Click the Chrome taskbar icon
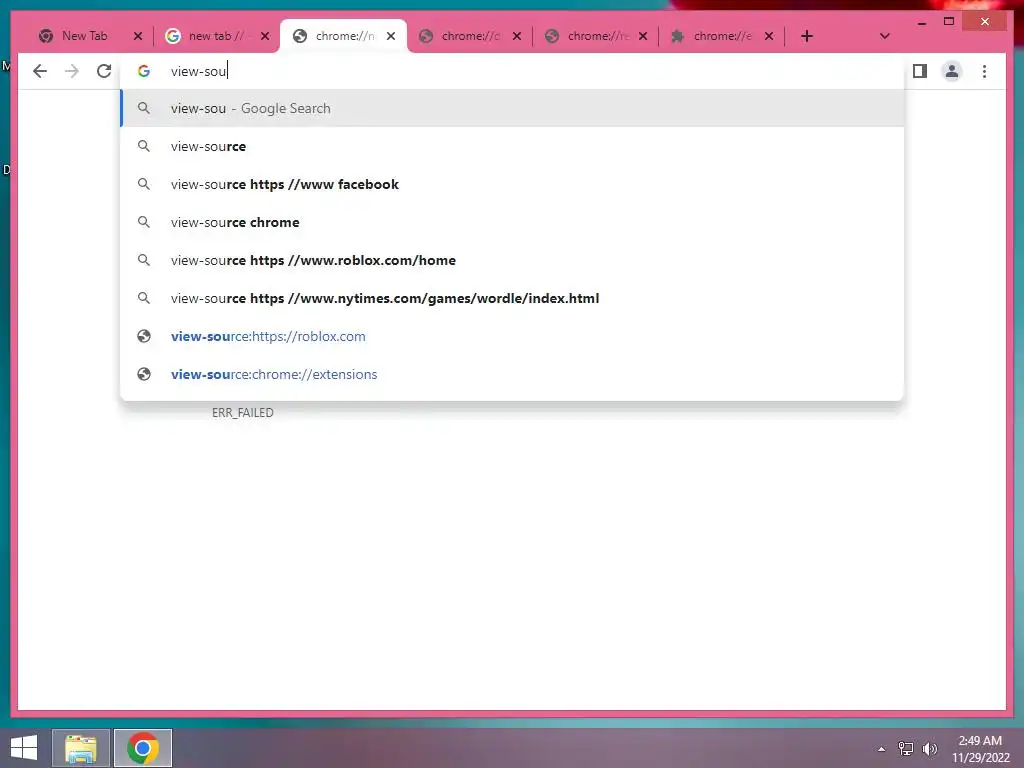This screenshot has height=768, width=1024. [x=143, y=748]
